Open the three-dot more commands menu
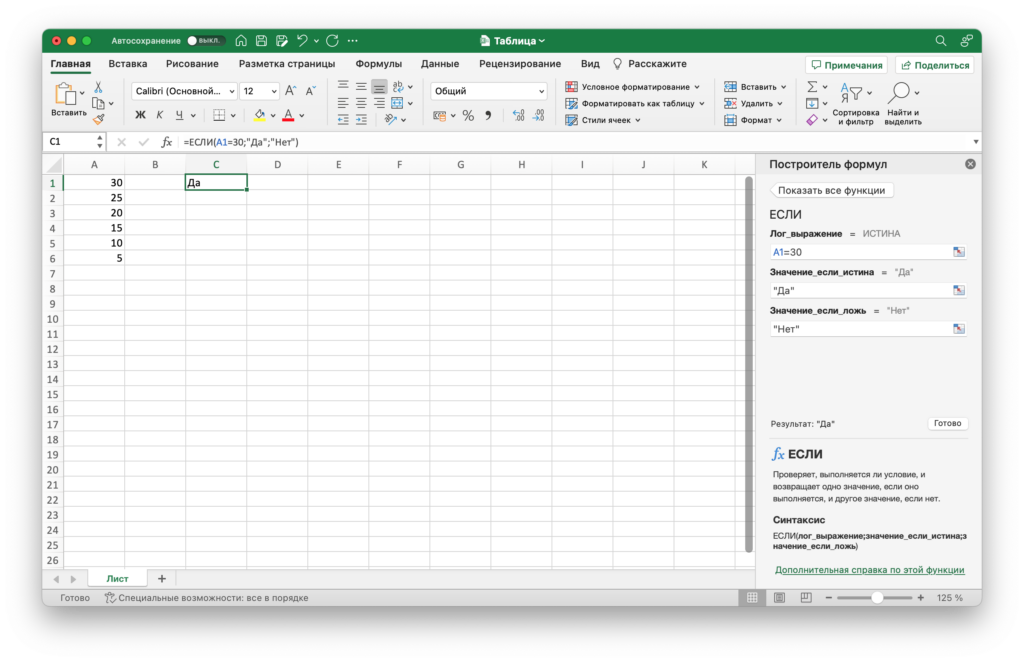Viewport: 1024px width, 662px height. (353, 40)
